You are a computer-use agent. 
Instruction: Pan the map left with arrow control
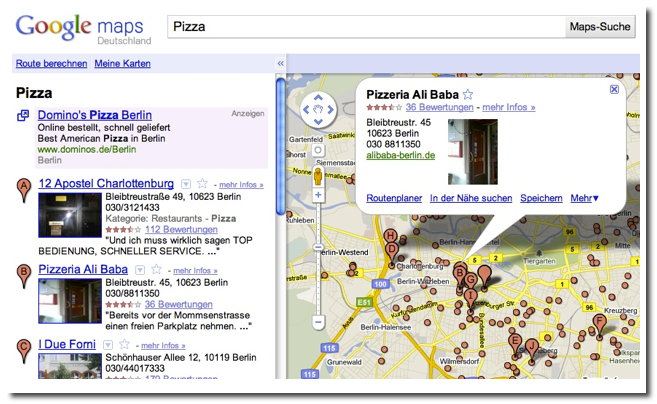click(306, 110)
